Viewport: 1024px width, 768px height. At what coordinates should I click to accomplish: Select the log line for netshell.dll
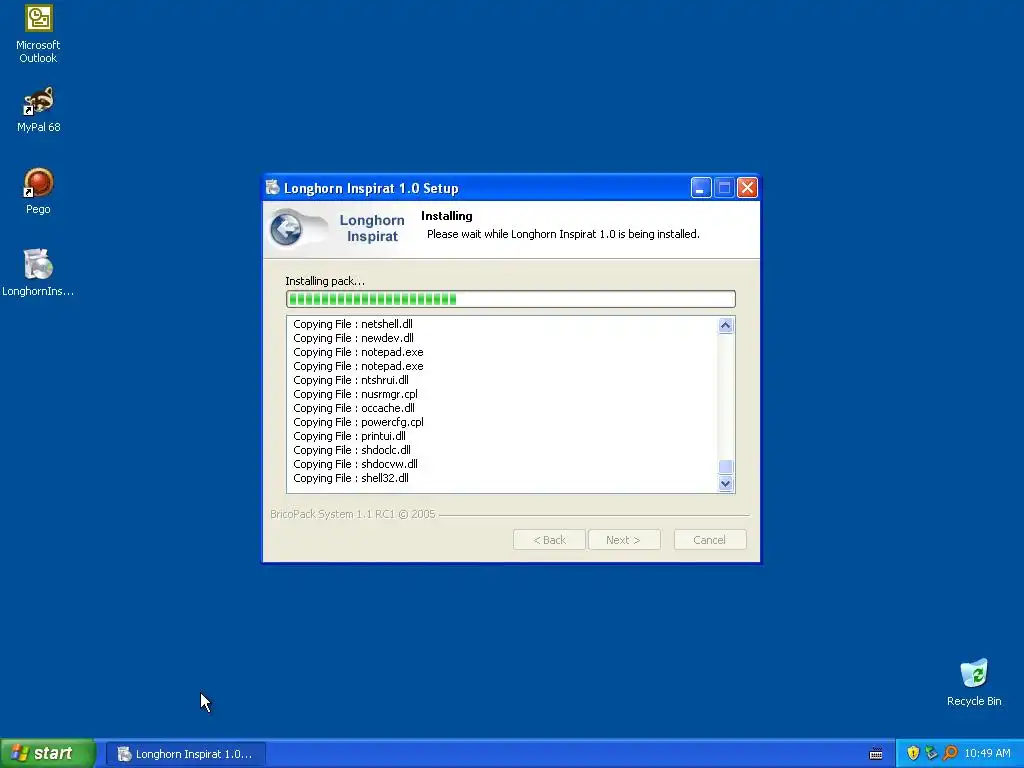point(353,324)
